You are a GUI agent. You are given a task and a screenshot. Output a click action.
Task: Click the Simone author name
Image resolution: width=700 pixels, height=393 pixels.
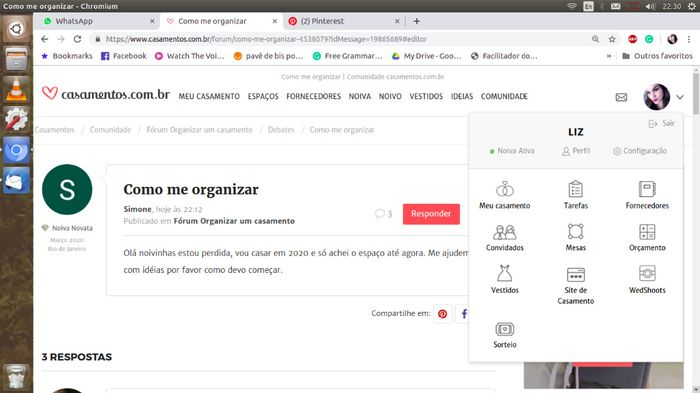[138, 209]
